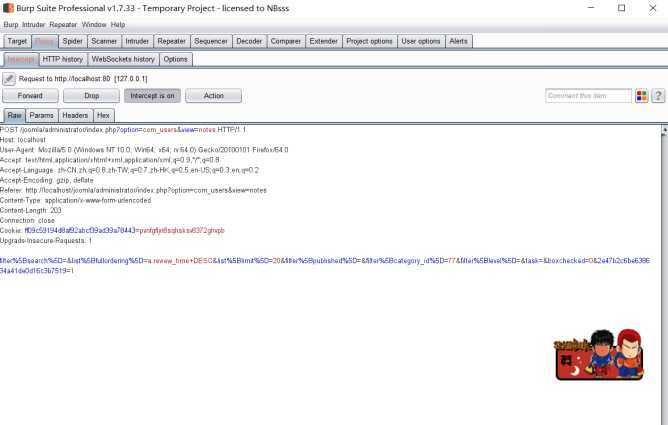Click the 'Accept-Encoding: gzip, deflate' line
The width and height of the screenshot is (668, 425).
click(46, 180)
